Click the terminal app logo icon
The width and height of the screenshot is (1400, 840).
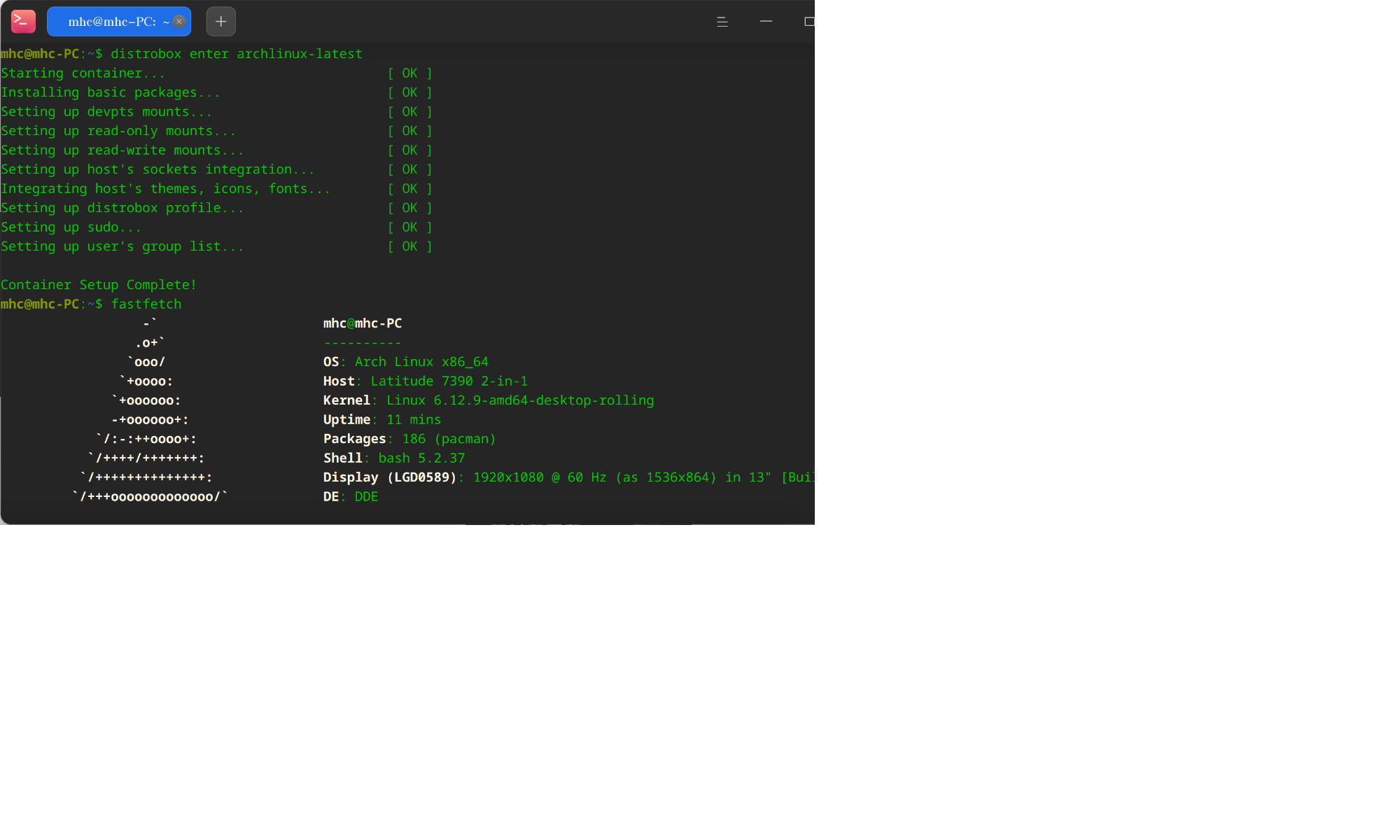pyautogui.click(x=23, y=22)
